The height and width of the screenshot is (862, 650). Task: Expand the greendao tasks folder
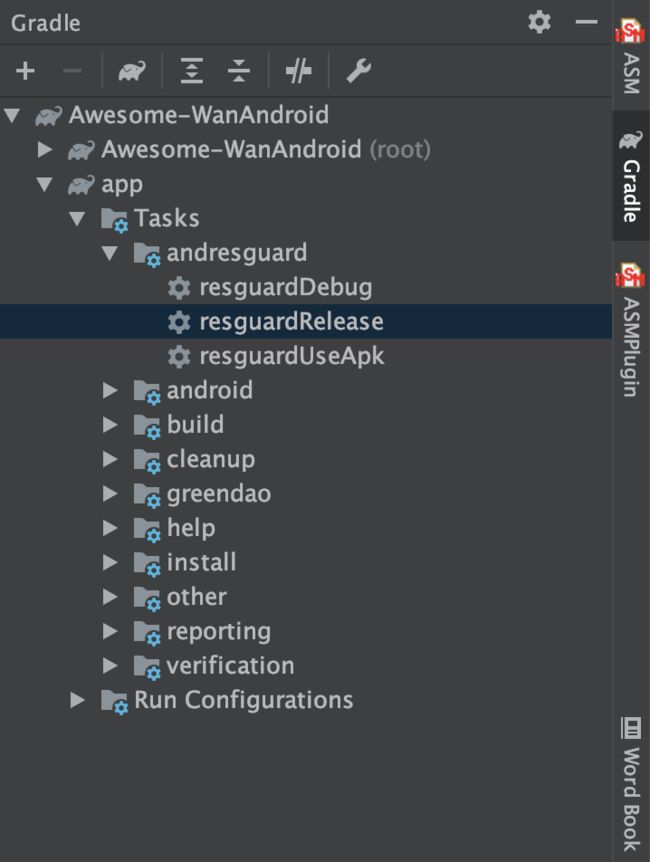click(110, 494)
